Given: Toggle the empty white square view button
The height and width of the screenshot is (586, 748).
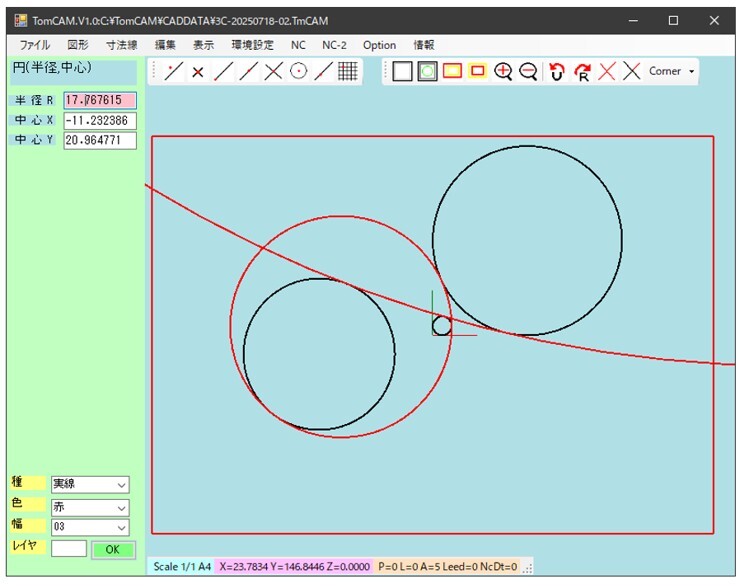Looking at the screenshot, I should [x=402, y=71].
